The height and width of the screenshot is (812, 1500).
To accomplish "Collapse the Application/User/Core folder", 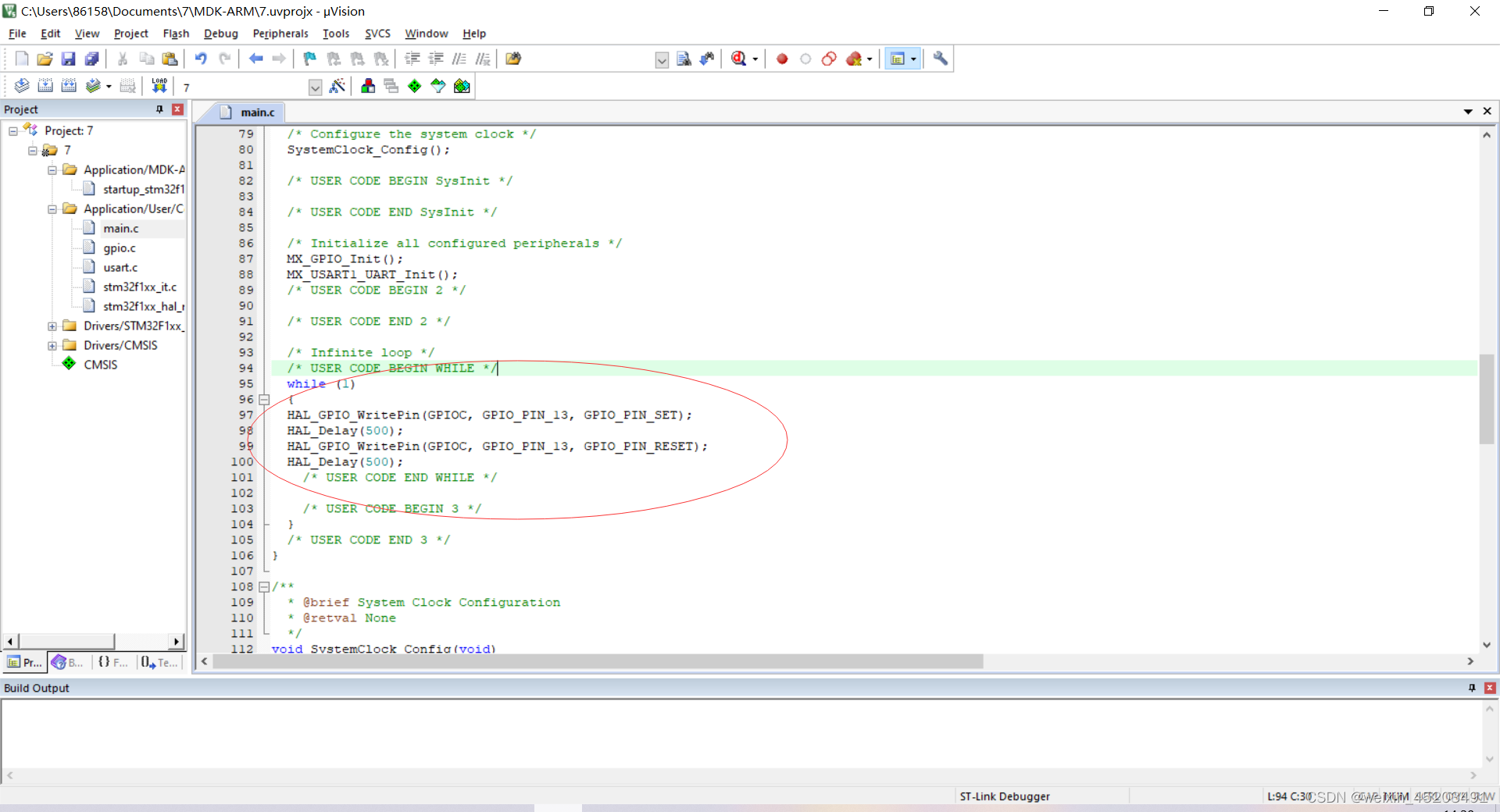I will [52, 209].
